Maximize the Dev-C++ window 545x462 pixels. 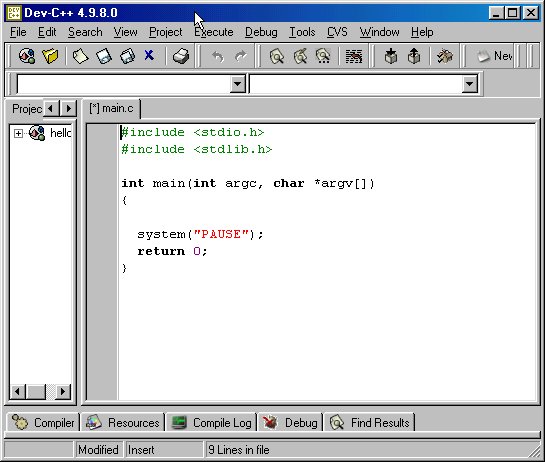point(512,13)
